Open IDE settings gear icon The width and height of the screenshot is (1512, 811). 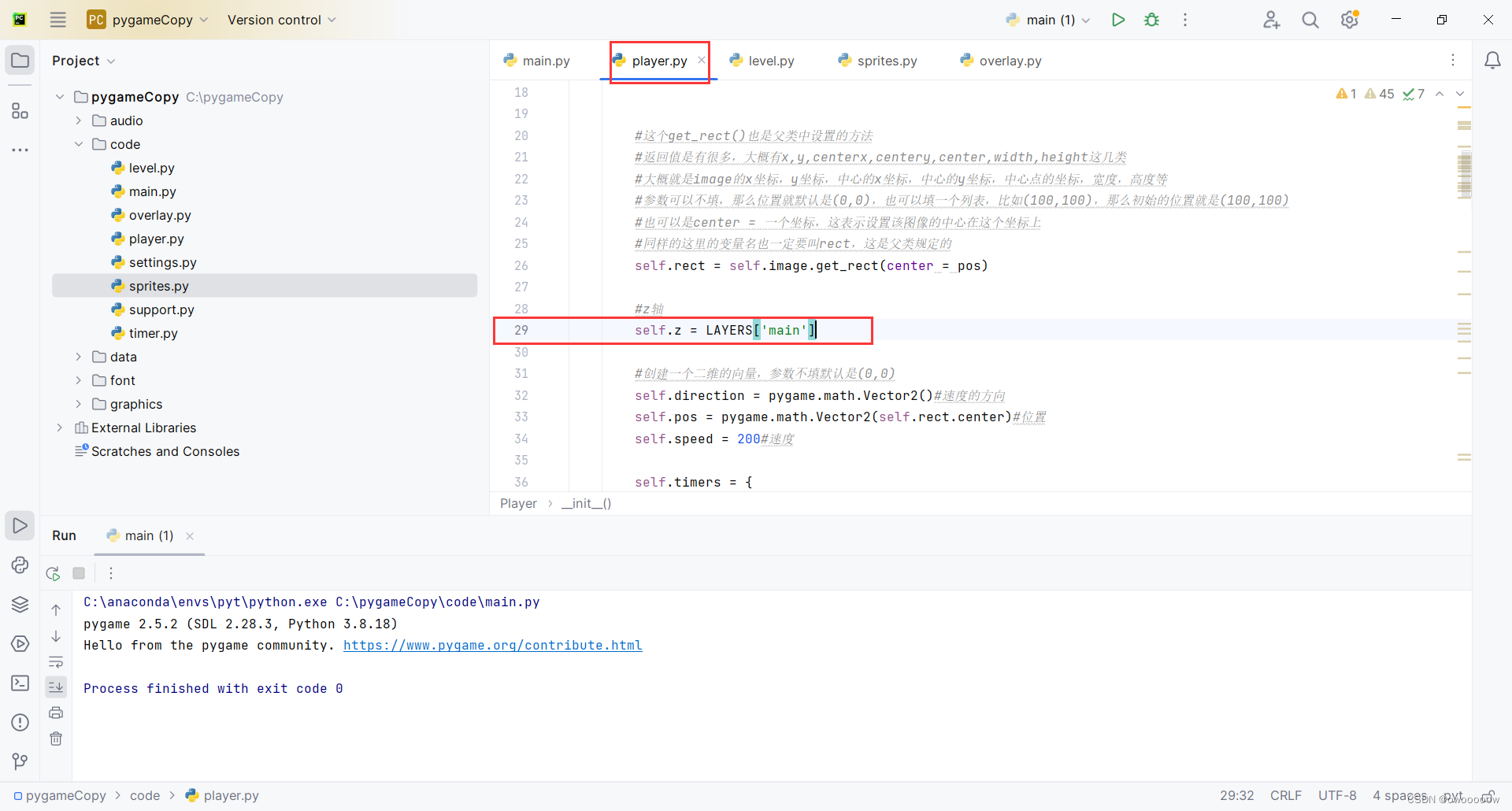point(1350,20)
